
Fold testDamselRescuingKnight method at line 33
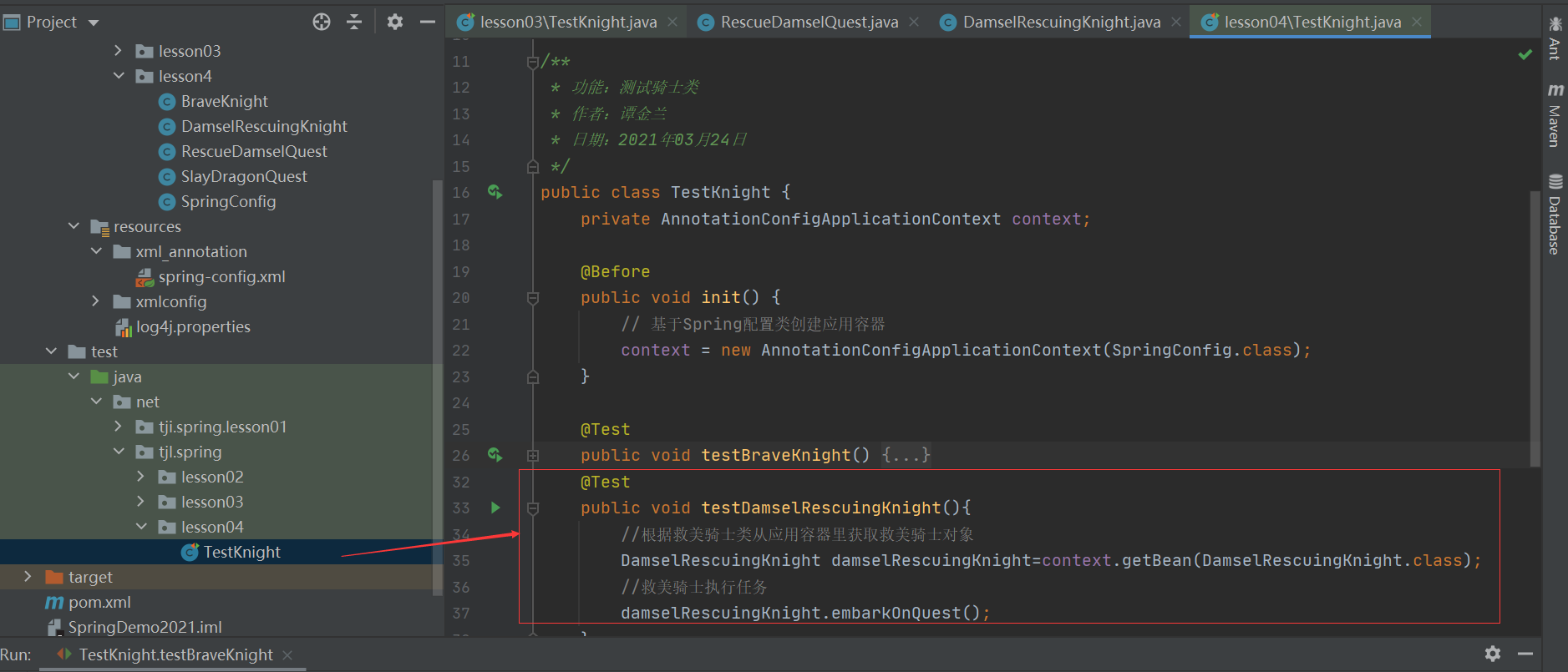coord(533,508)
